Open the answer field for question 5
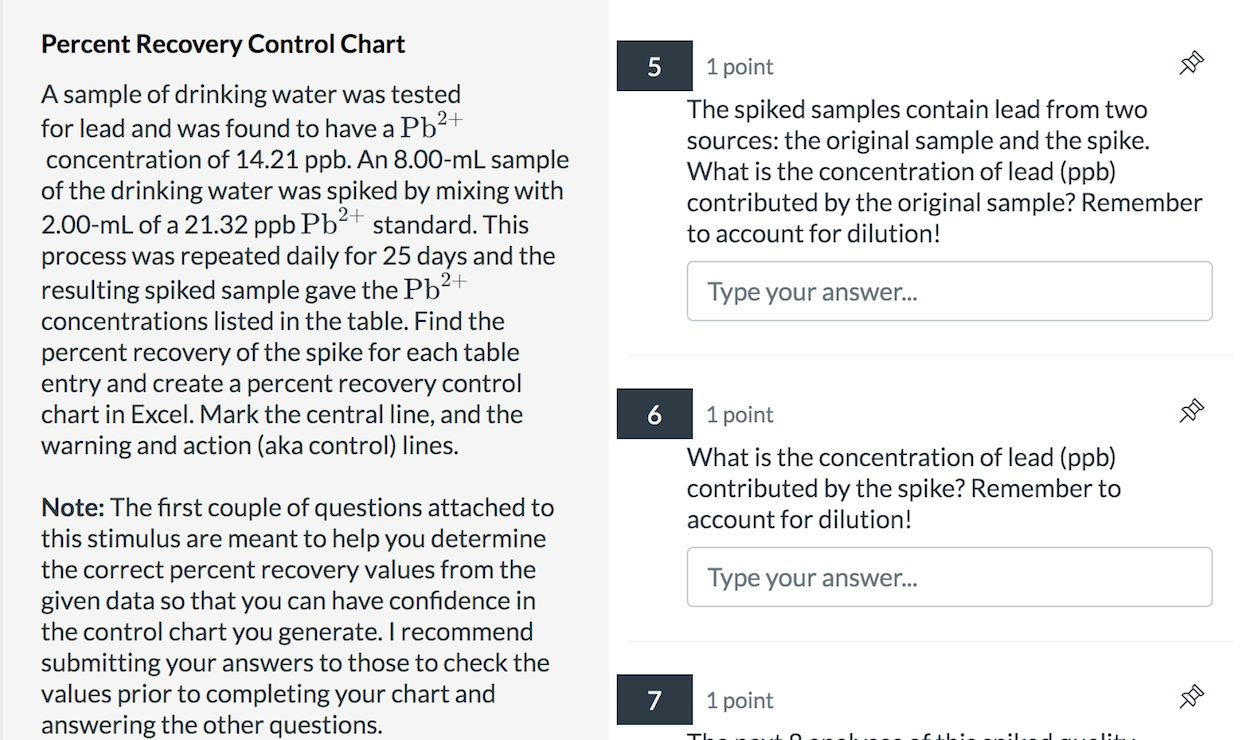Viewport: 1244px width, 740px height. coord(949,291)
